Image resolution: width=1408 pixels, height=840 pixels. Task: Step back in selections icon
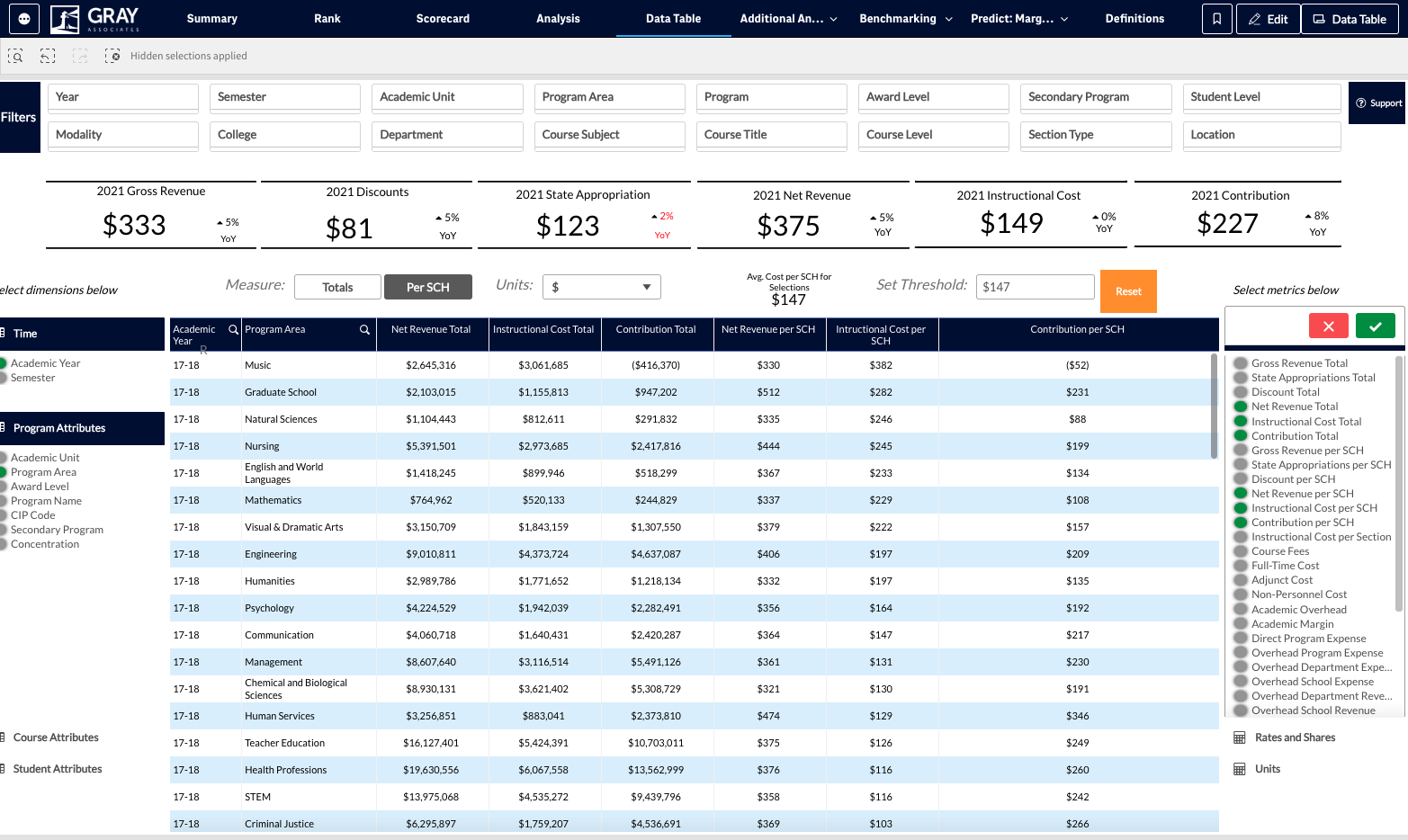[x=48, y=56]
